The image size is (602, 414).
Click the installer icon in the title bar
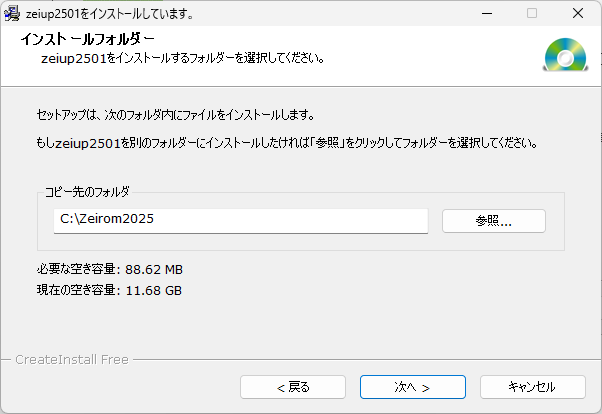[10, 14]
